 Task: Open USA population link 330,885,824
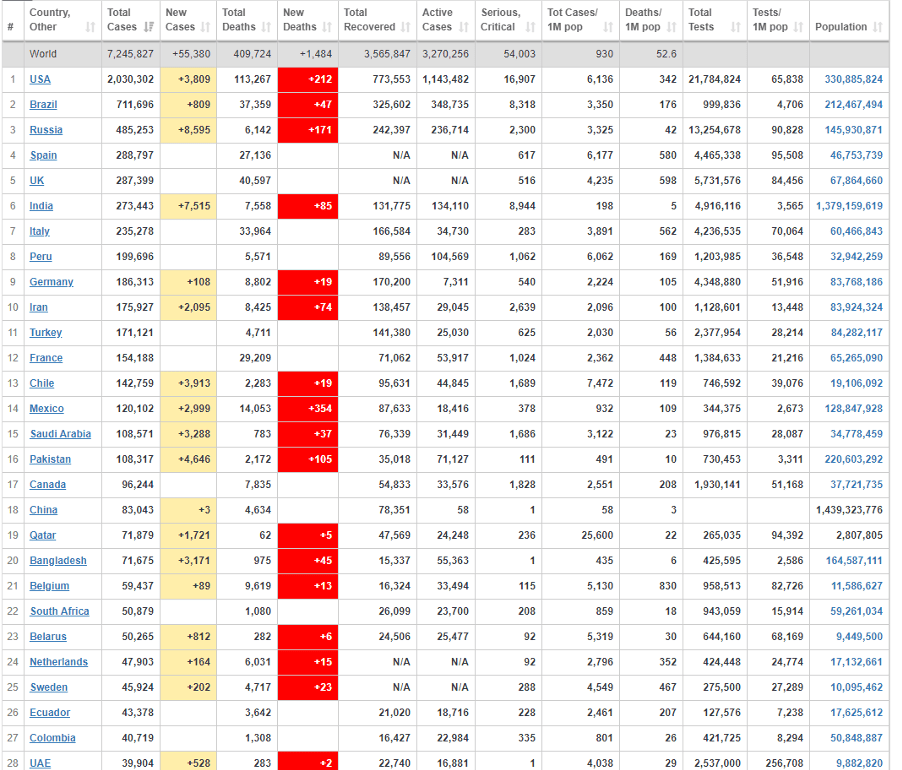tap(854, 79)
